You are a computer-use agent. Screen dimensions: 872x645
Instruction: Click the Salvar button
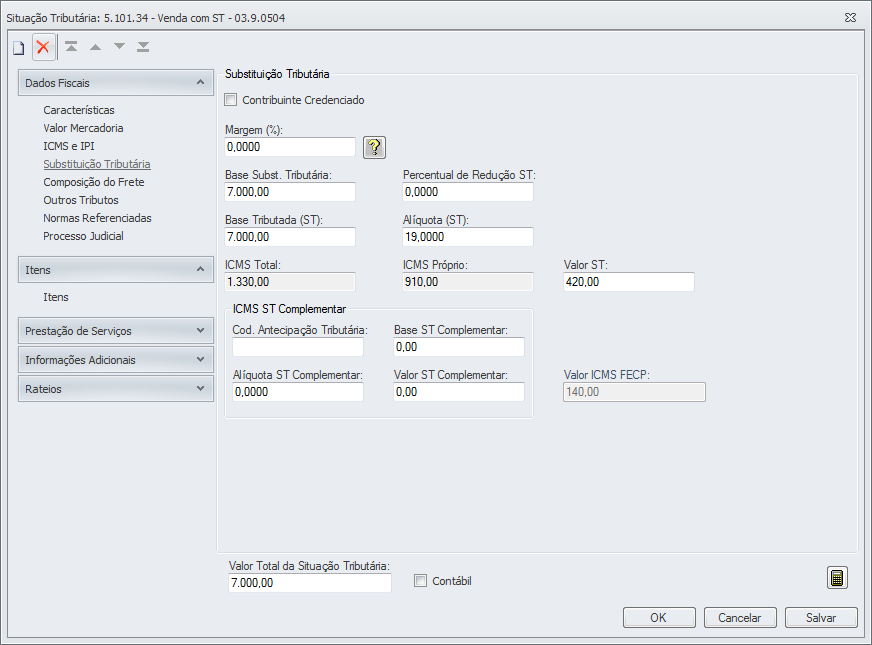click(821, 618)
